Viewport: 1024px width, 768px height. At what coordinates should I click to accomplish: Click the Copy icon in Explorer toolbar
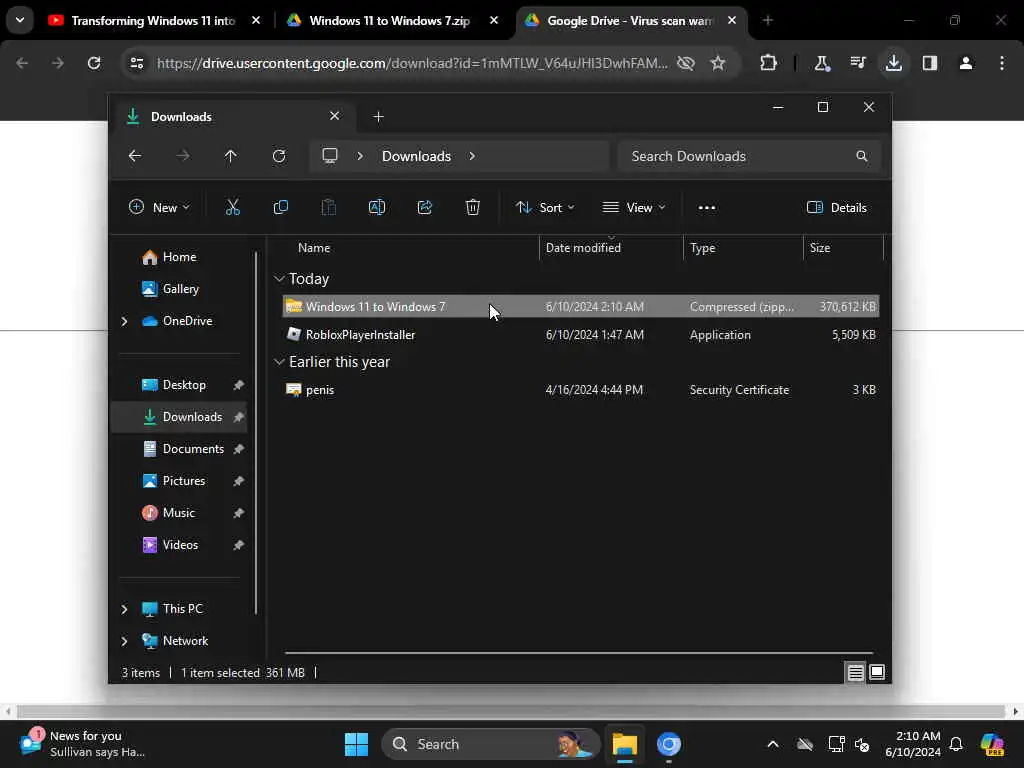point(281,208)
